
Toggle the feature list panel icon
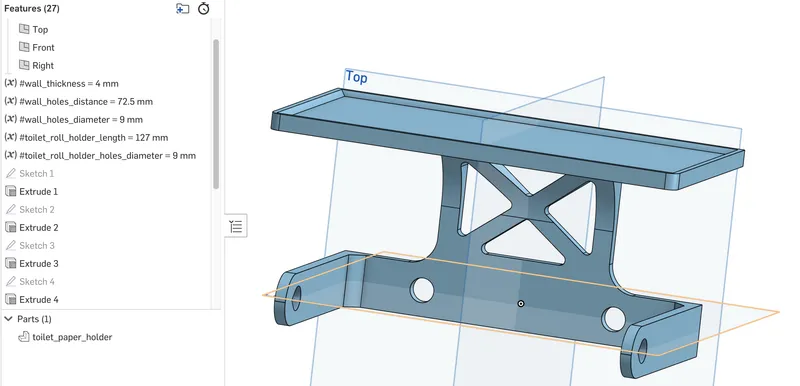(236, 226)
